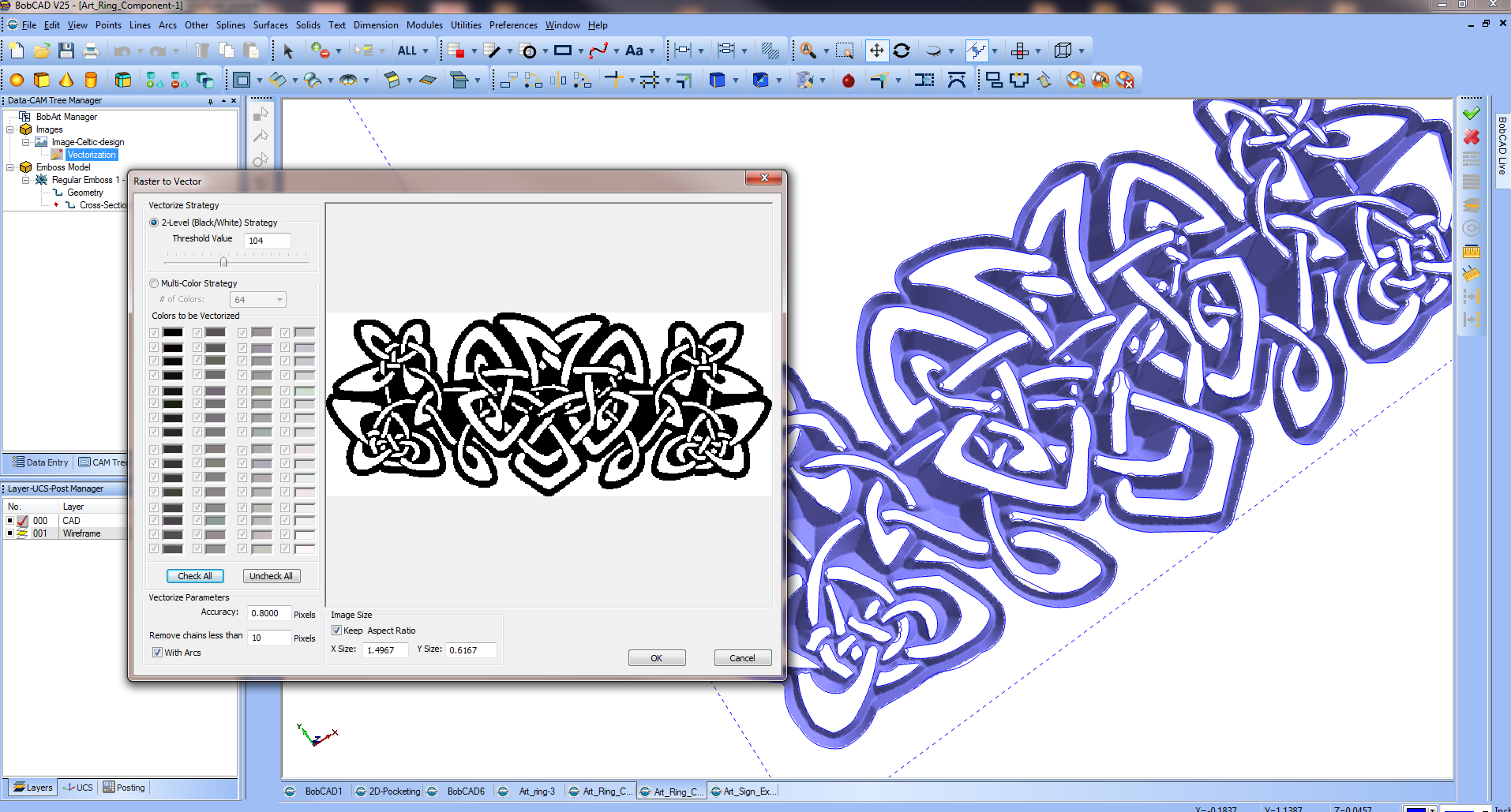Select the ruler measurement icon on right sidebar
Image resolution: width=1511 pixels, height=812 pixels.
pyautogui.click(x=1471, y=252)
